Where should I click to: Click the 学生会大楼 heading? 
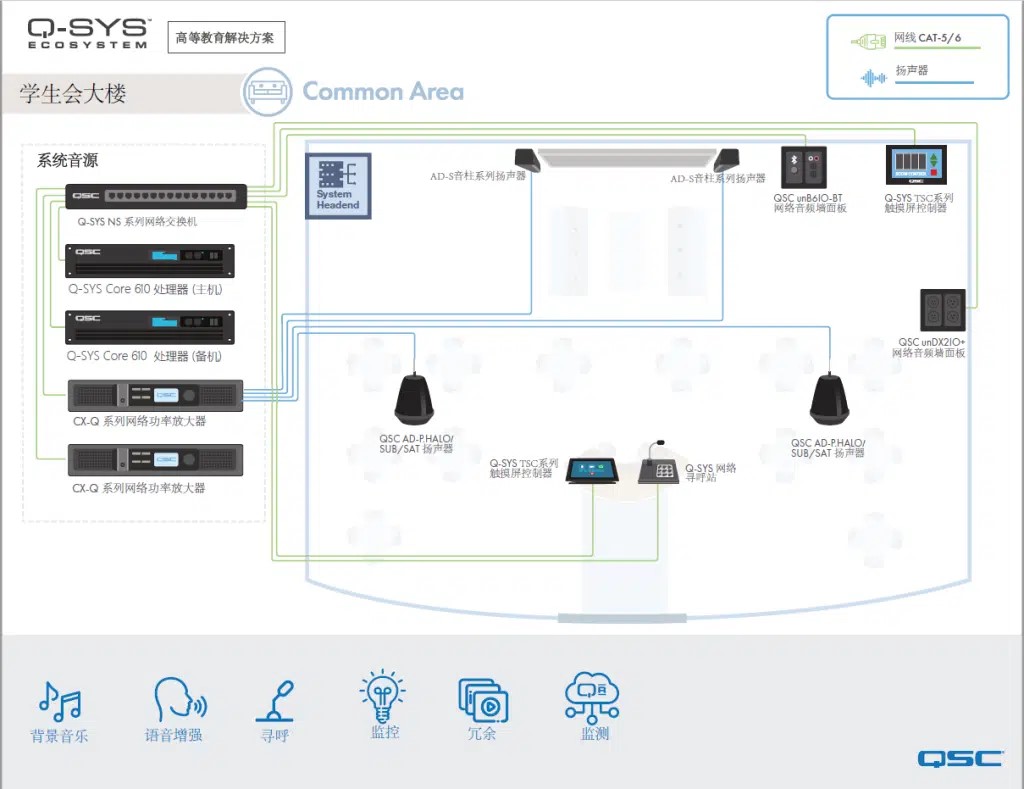(x=72, y=93)
